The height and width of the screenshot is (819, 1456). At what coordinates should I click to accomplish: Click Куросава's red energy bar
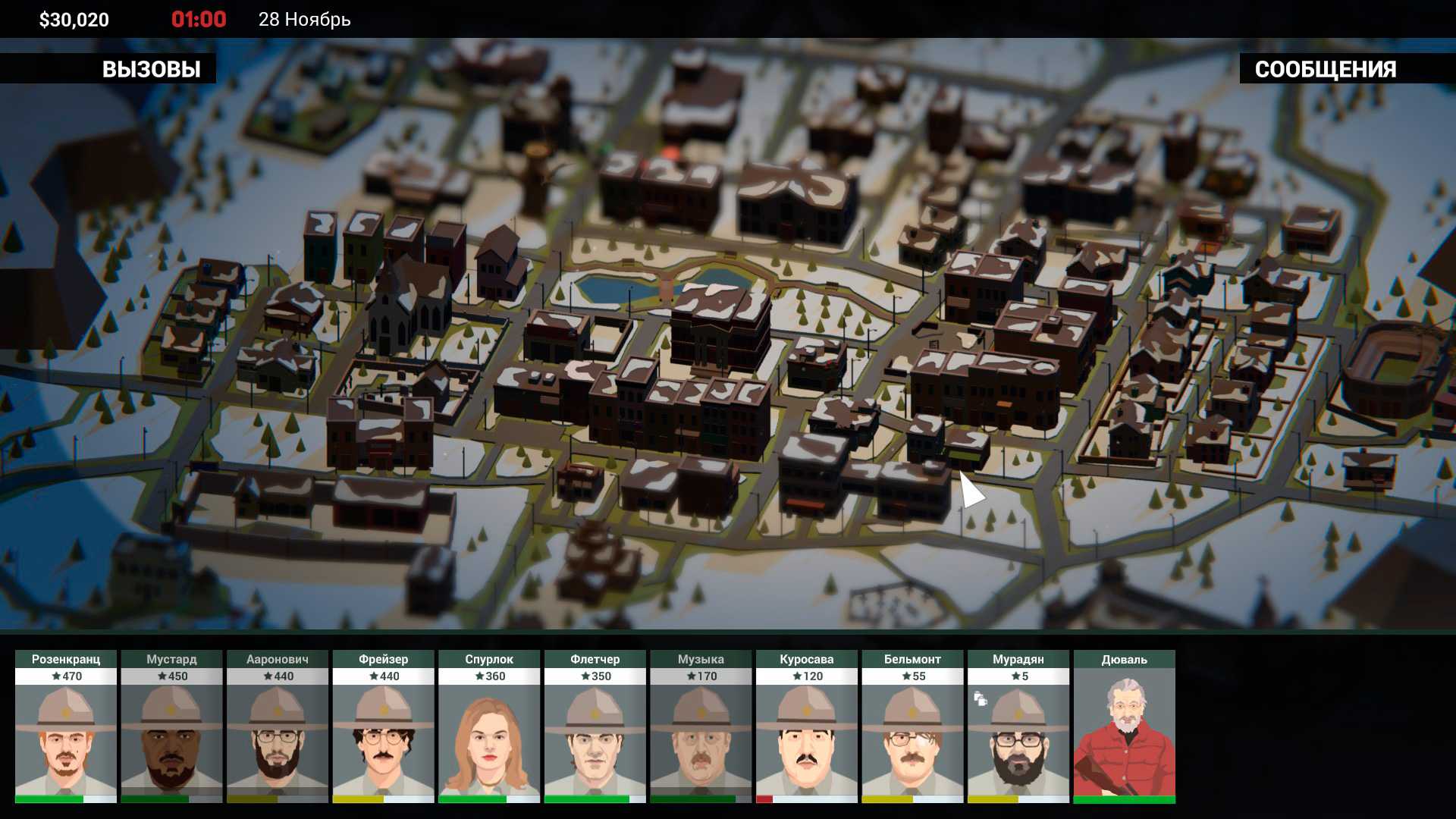click(x=764, y=799)
